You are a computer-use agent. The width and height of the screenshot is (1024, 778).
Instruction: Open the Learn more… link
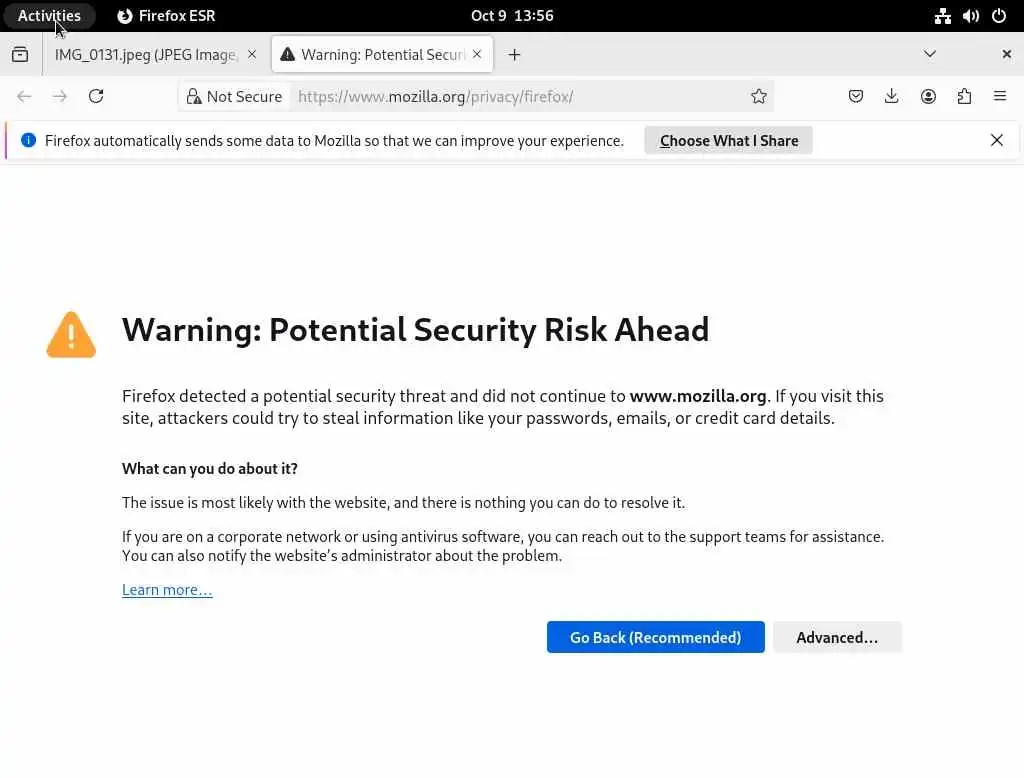click(167, 589)
